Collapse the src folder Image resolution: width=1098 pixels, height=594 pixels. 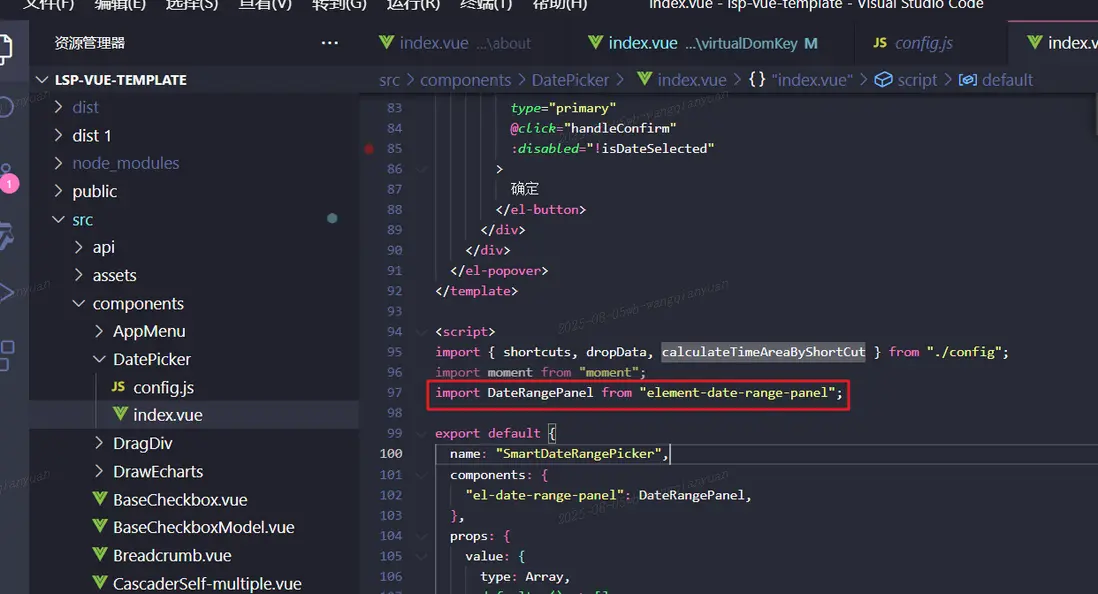(59, 219)
